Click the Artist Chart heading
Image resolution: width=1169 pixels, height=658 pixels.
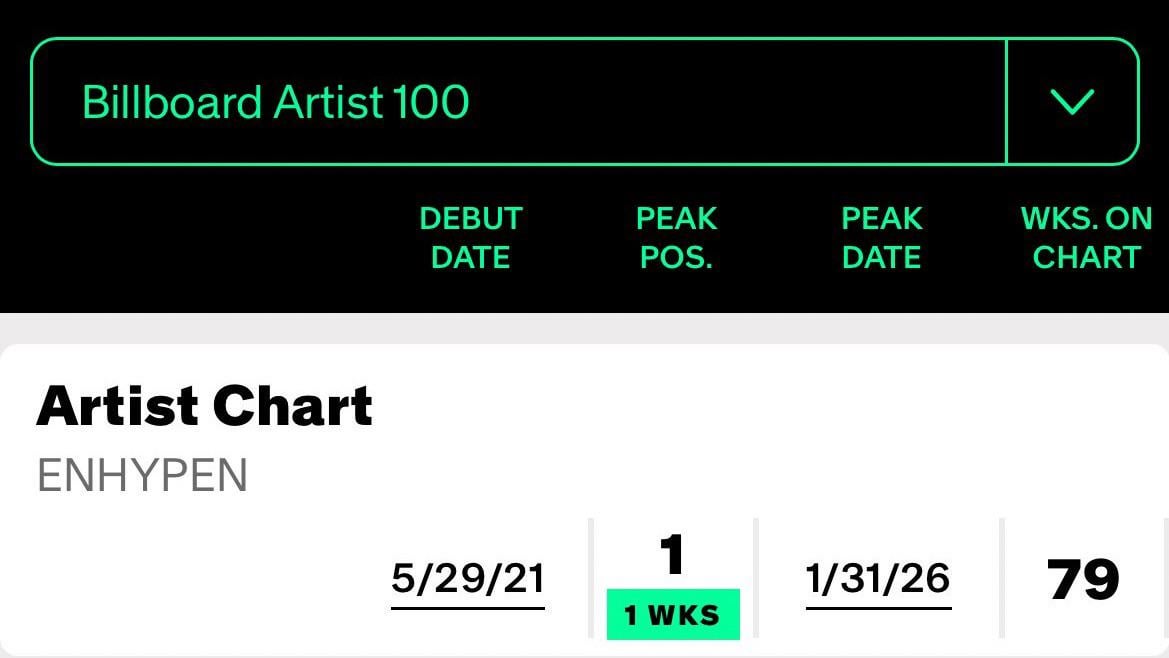(x=204, y=406)
